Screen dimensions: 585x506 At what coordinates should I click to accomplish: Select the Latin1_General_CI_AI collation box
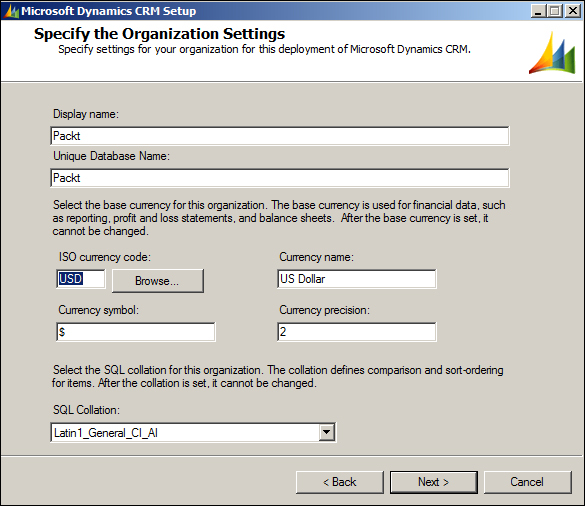point(193,432)
